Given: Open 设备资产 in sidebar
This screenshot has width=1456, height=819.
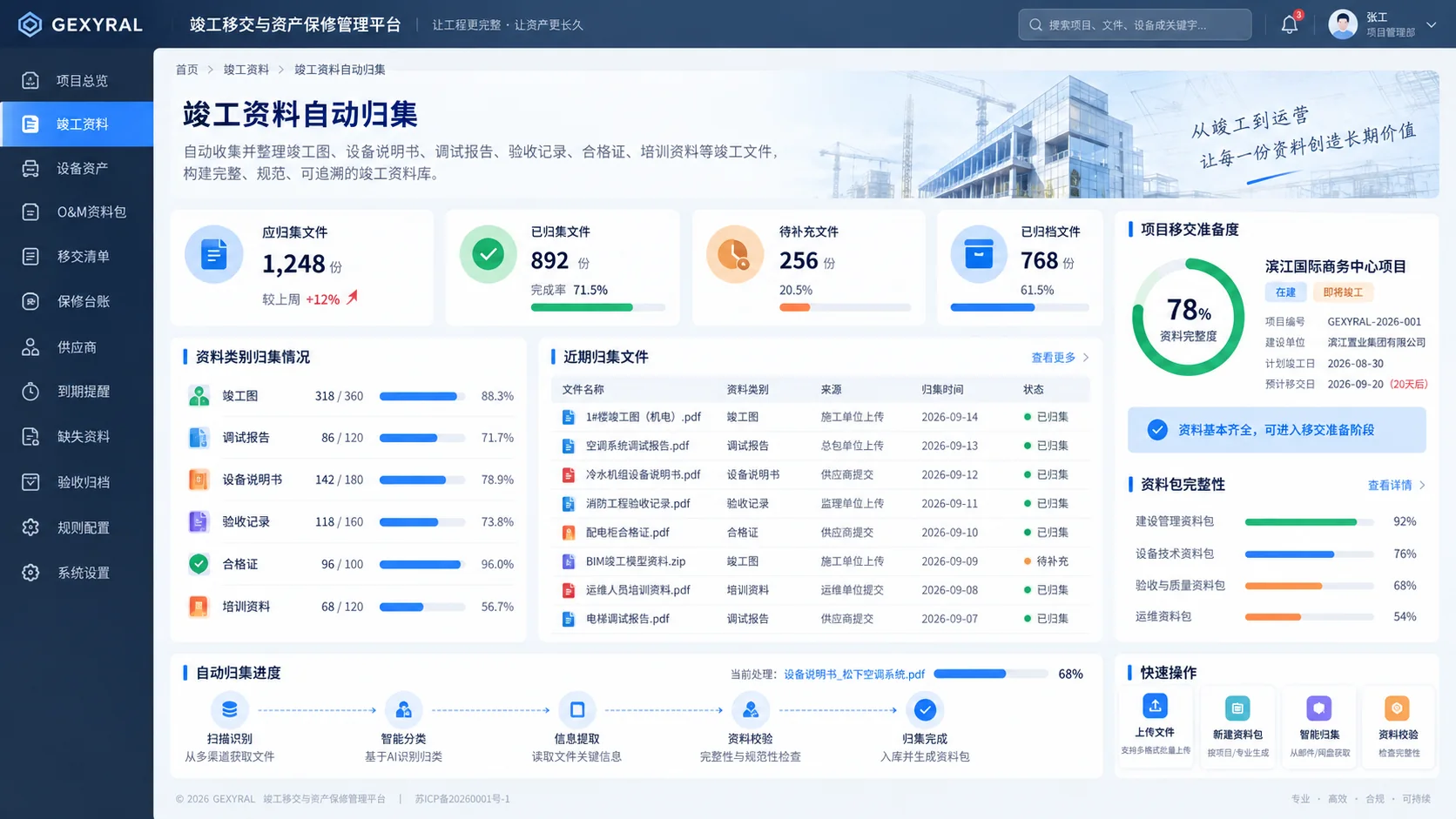Looking at the screenshot, I should pyautogui.click(x=77, y=168).
